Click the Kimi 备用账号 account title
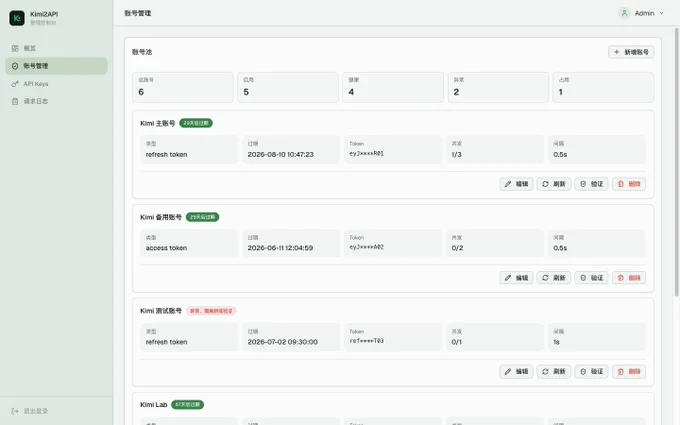680x425 pixels. point(161,217)
